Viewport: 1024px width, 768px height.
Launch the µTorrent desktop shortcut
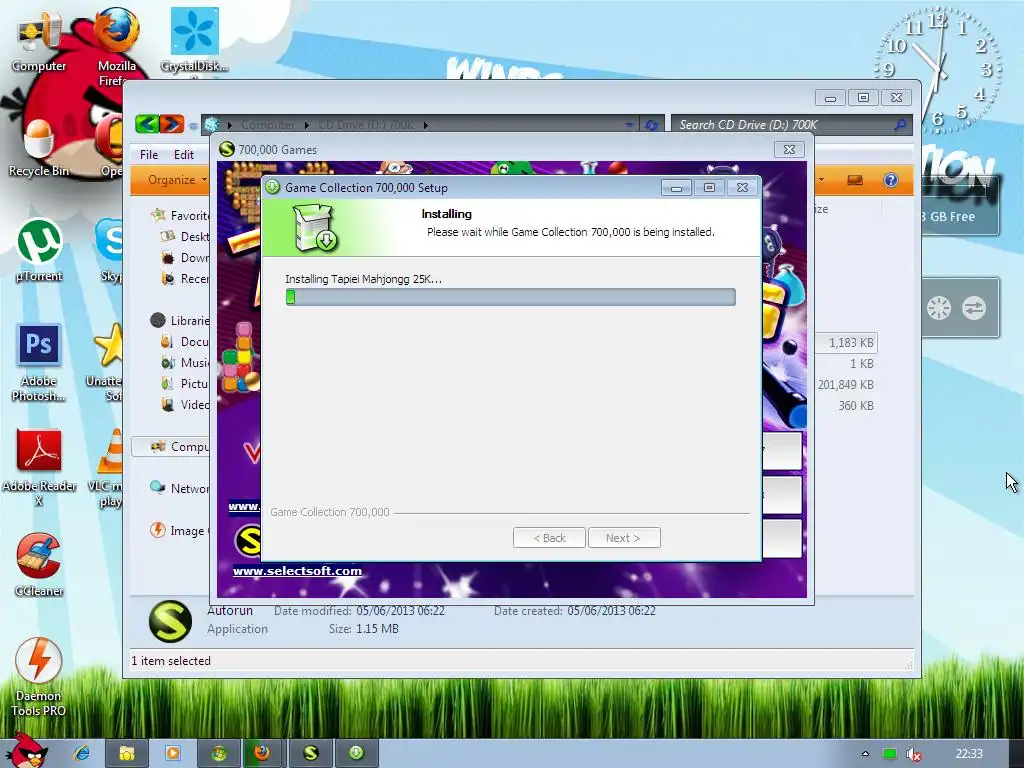pos(39,251)
